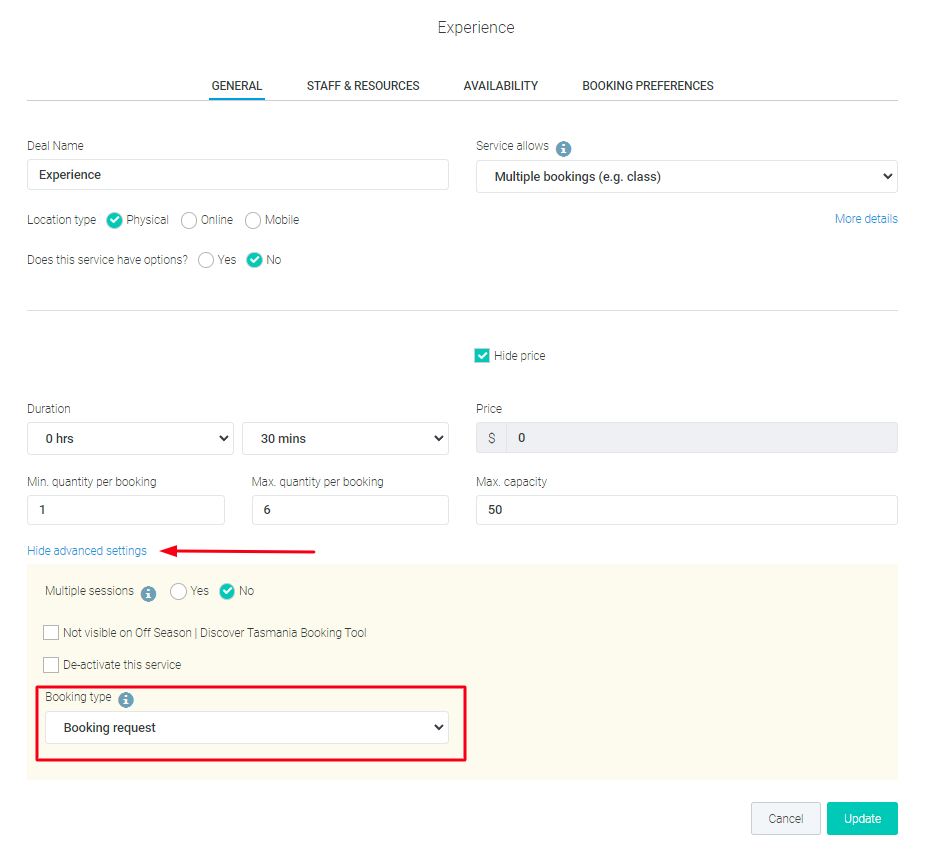Click the Update button
Viewport: 930px width, 852px height.
(862, 818)
